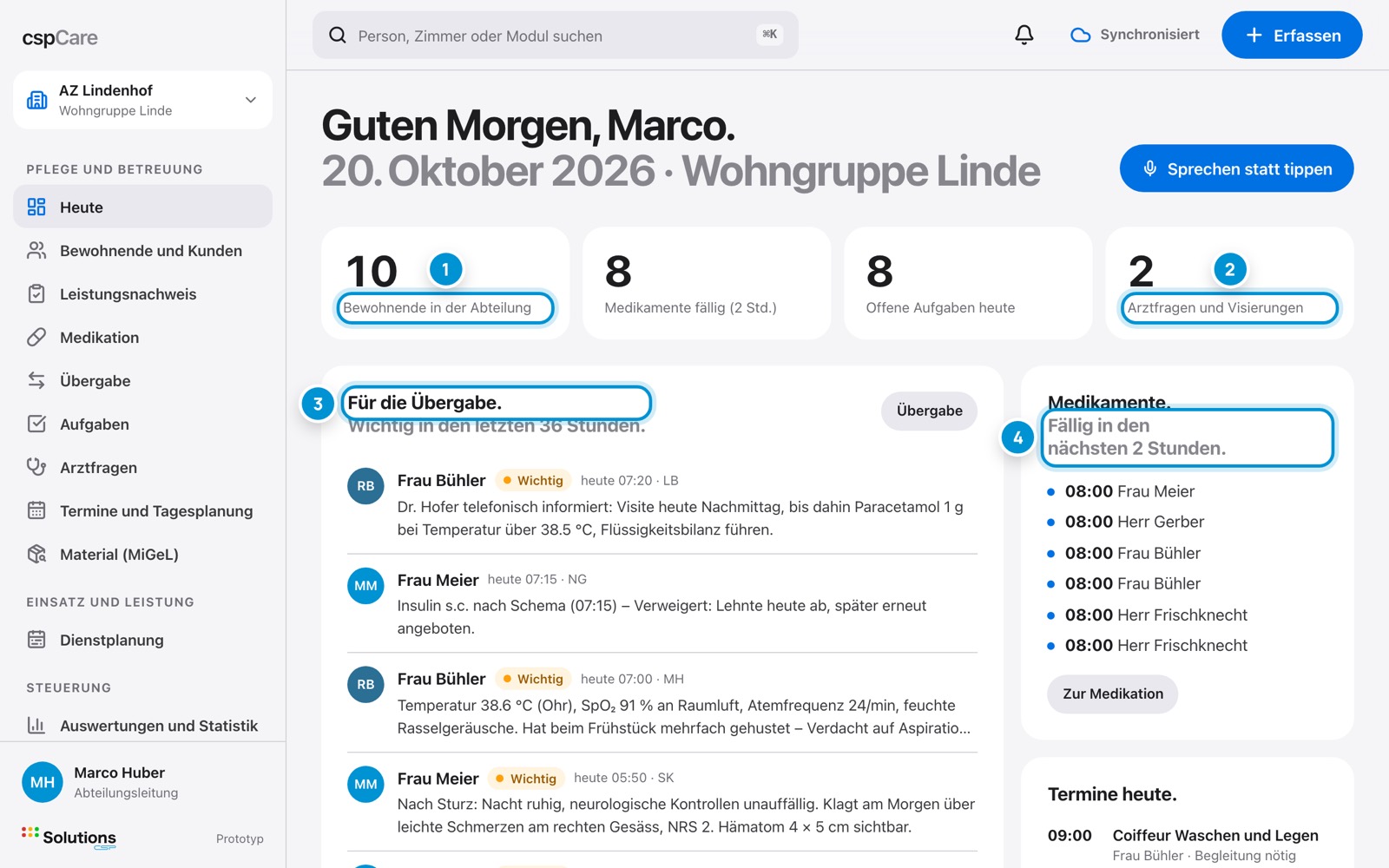Click the Übergabe arrows icon
The image size is (1389, 868).
pyautogui.click(x=36, y=380)
